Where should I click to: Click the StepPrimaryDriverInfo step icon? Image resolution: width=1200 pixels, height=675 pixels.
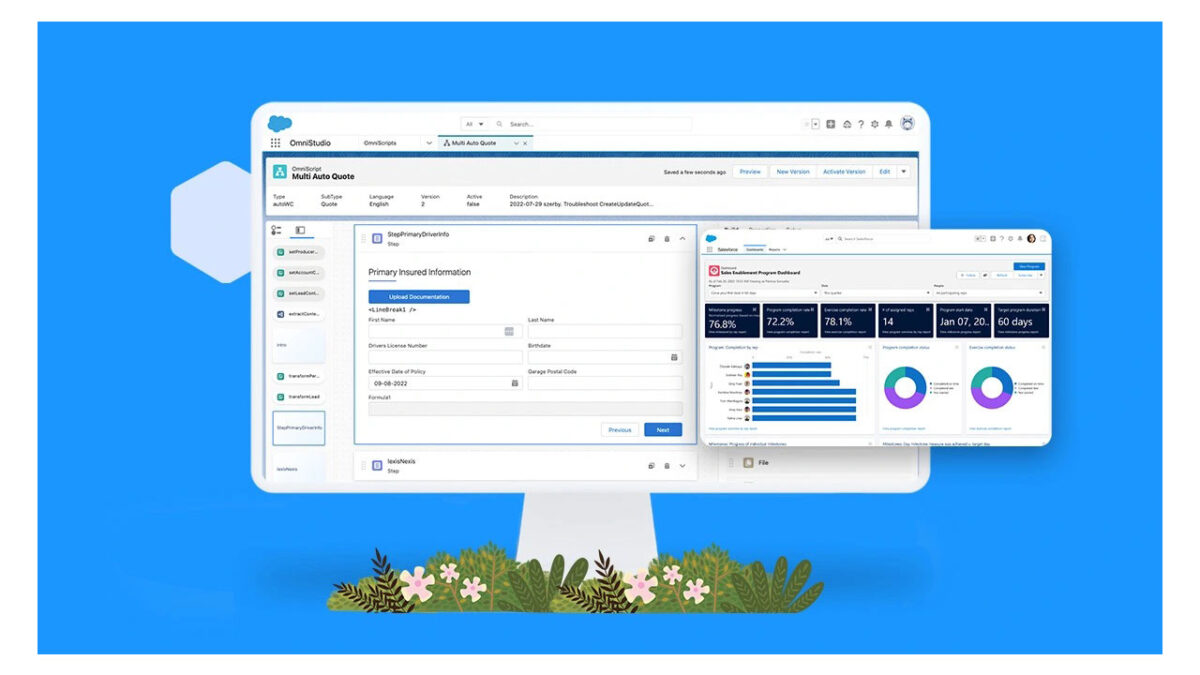pos(377,238)
